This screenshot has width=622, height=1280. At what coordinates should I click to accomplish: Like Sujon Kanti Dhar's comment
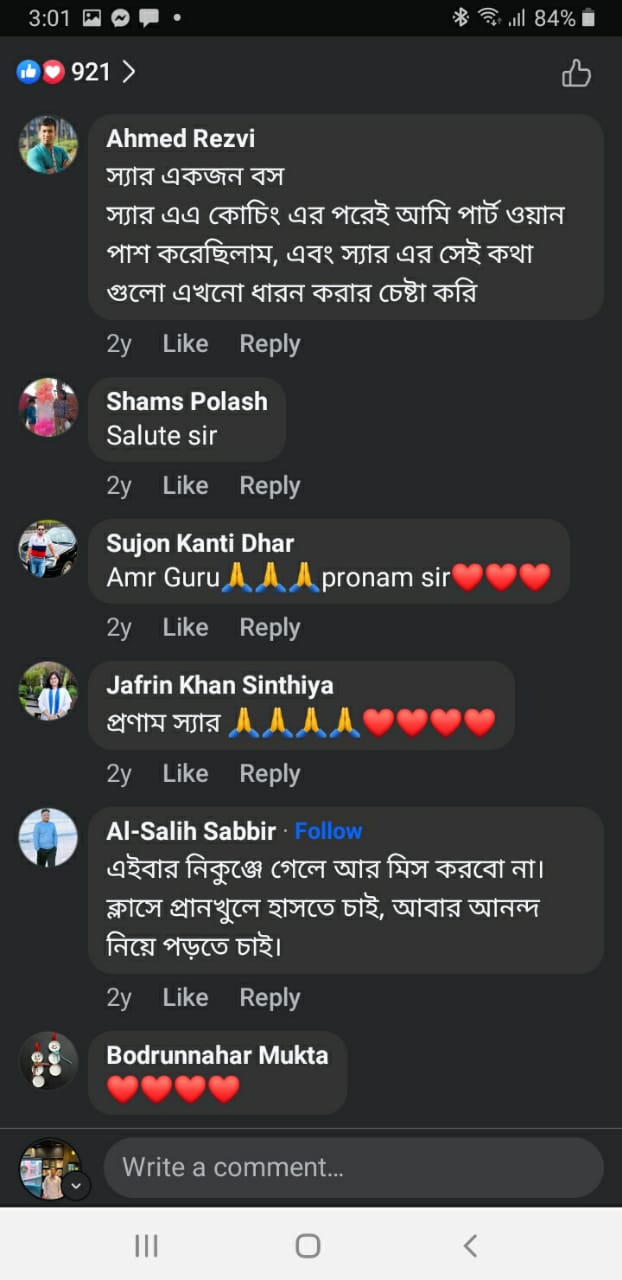185,628
